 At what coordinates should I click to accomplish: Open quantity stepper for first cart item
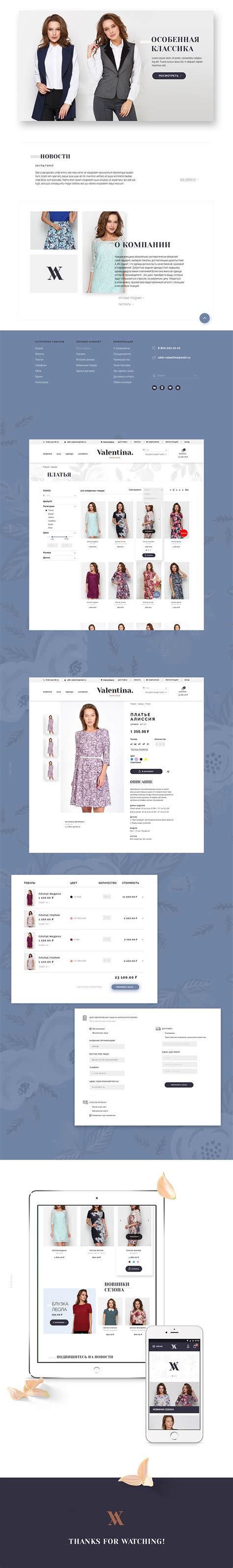click(x=107, y=896)
